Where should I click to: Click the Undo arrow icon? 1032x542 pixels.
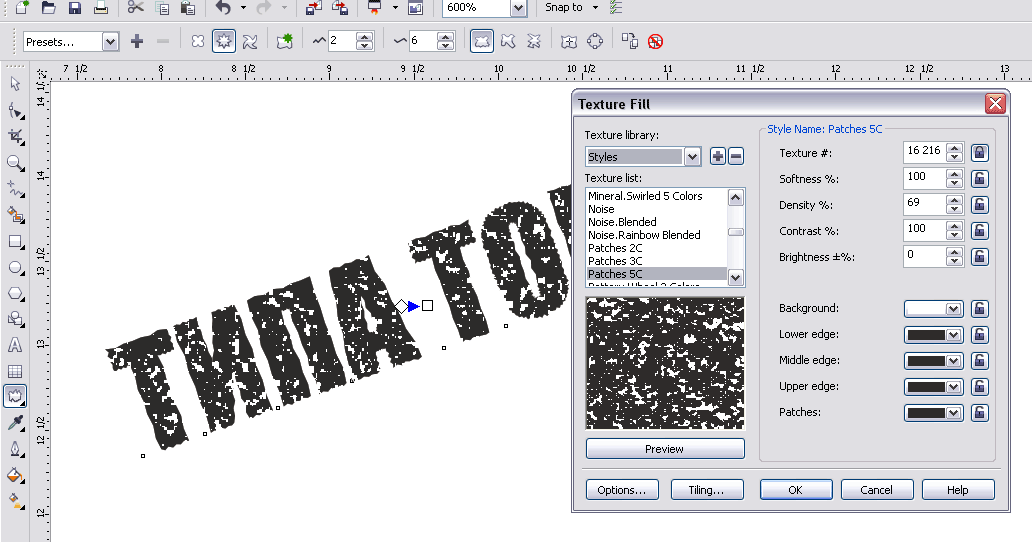(223, 8)
